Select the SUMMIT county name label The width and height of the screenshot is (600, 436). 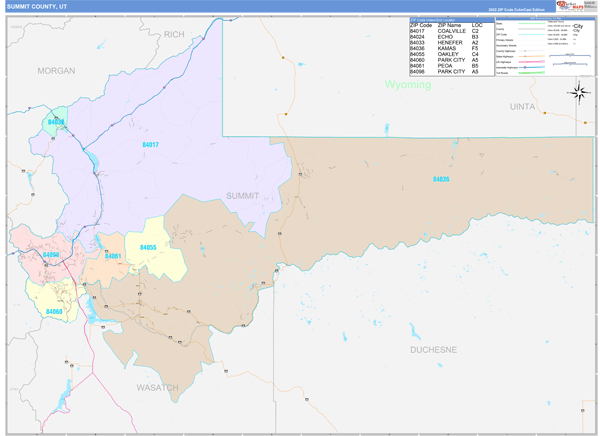coord(243,195)
